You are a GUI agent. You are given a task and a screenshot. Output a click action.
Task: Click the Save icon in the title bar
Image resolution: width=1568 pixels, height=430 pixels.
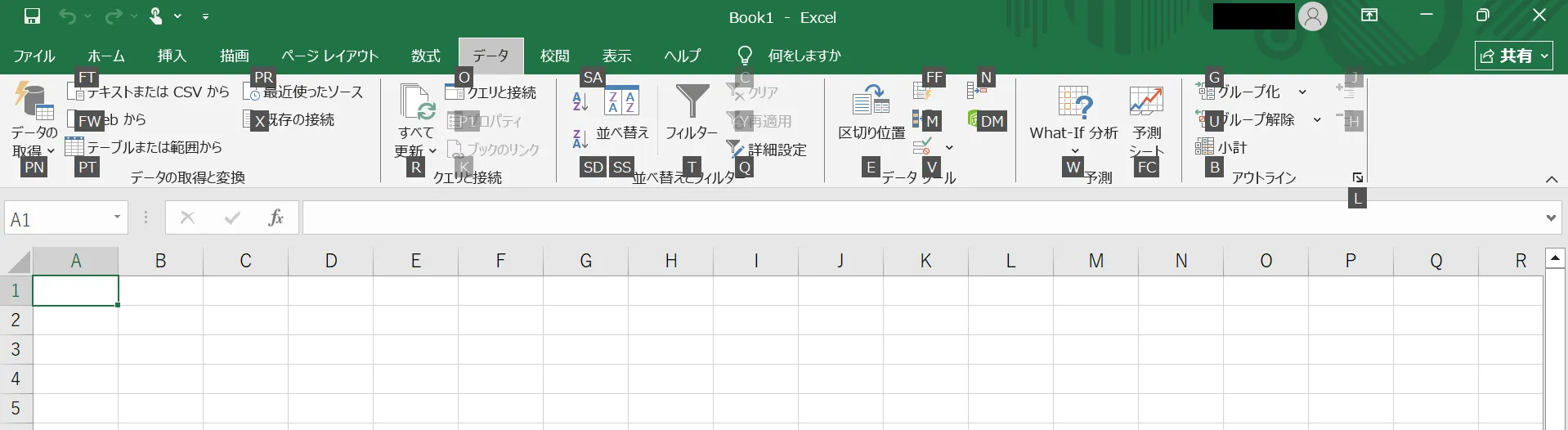(32, 16)
